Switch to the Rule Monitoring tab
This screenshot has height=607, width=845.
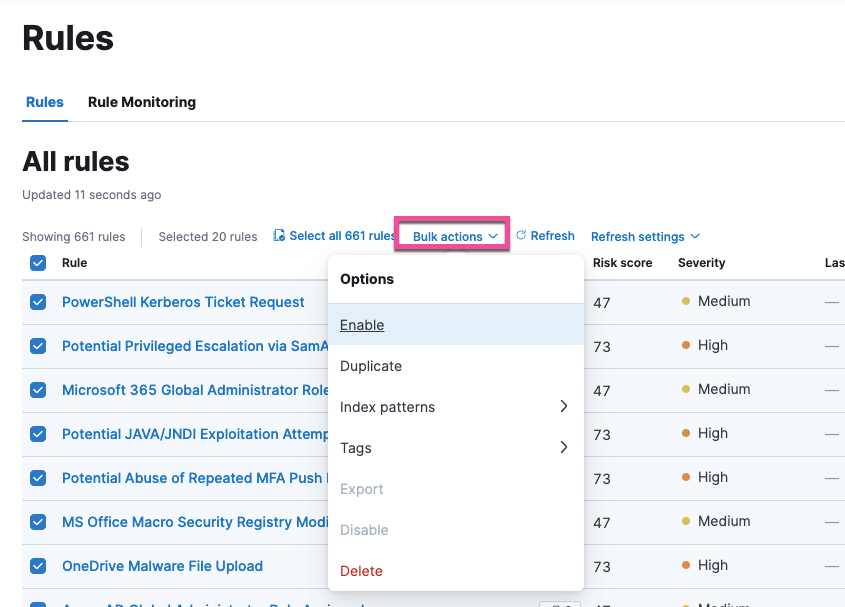coord(142,102)
